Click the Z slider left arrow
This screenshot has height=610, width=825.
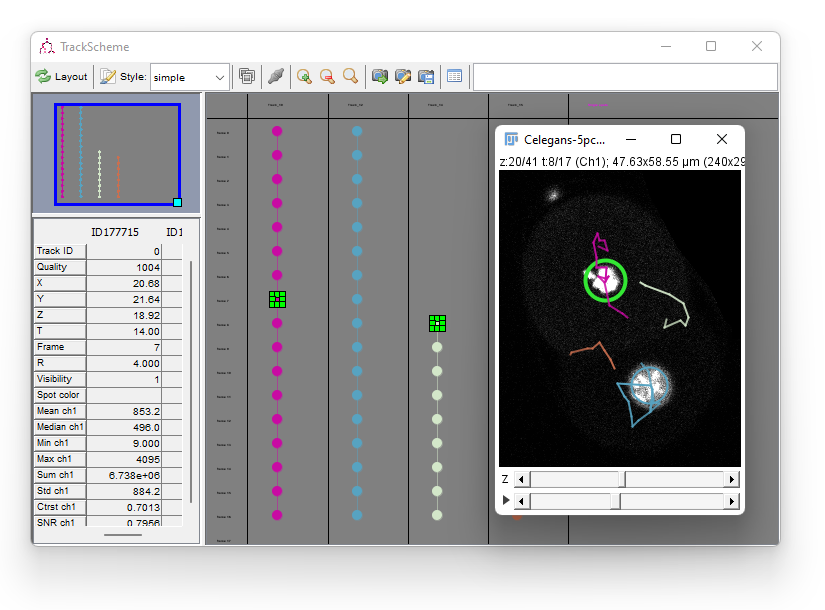coord(522,479)
